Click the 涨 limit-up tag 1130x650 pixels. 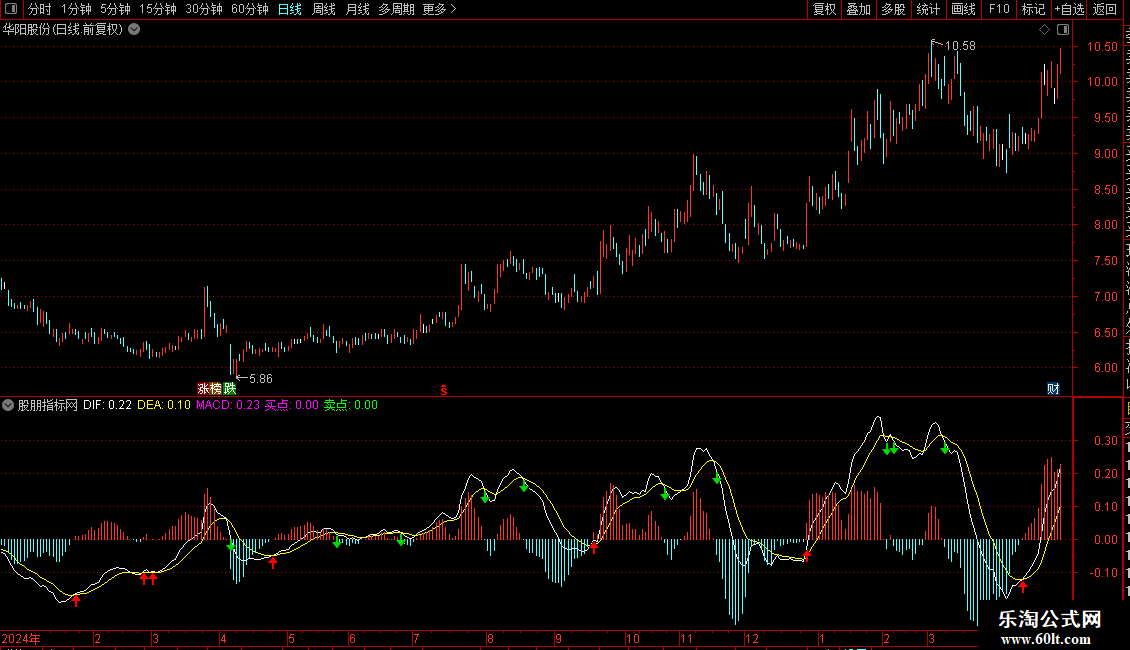click(203, 388)
